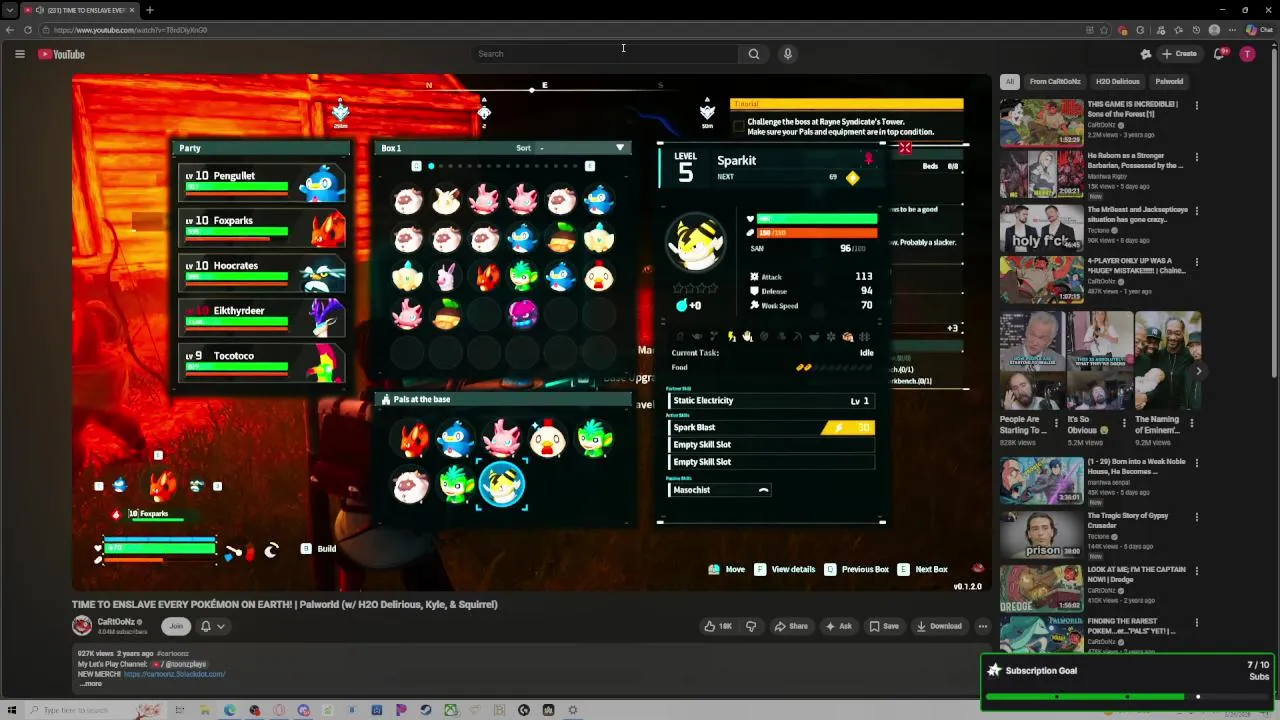Select the Palworld filter chip
Screen dimensions: 1280x720
(x=1169, y=82)
